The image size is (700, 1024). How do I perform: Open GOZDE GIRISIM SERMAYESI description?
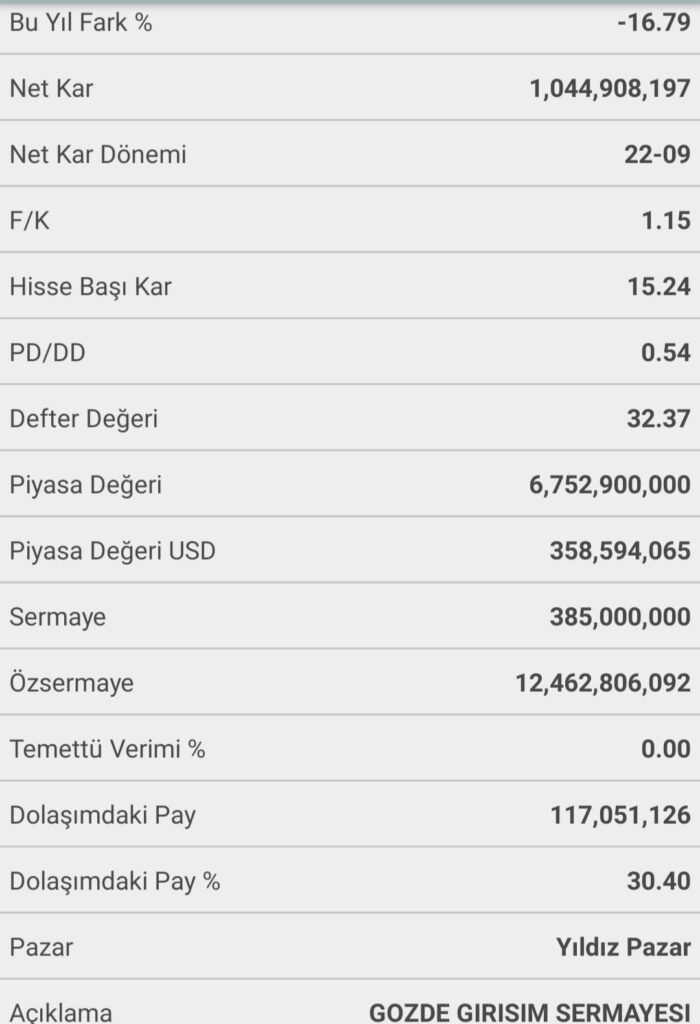529,1012
